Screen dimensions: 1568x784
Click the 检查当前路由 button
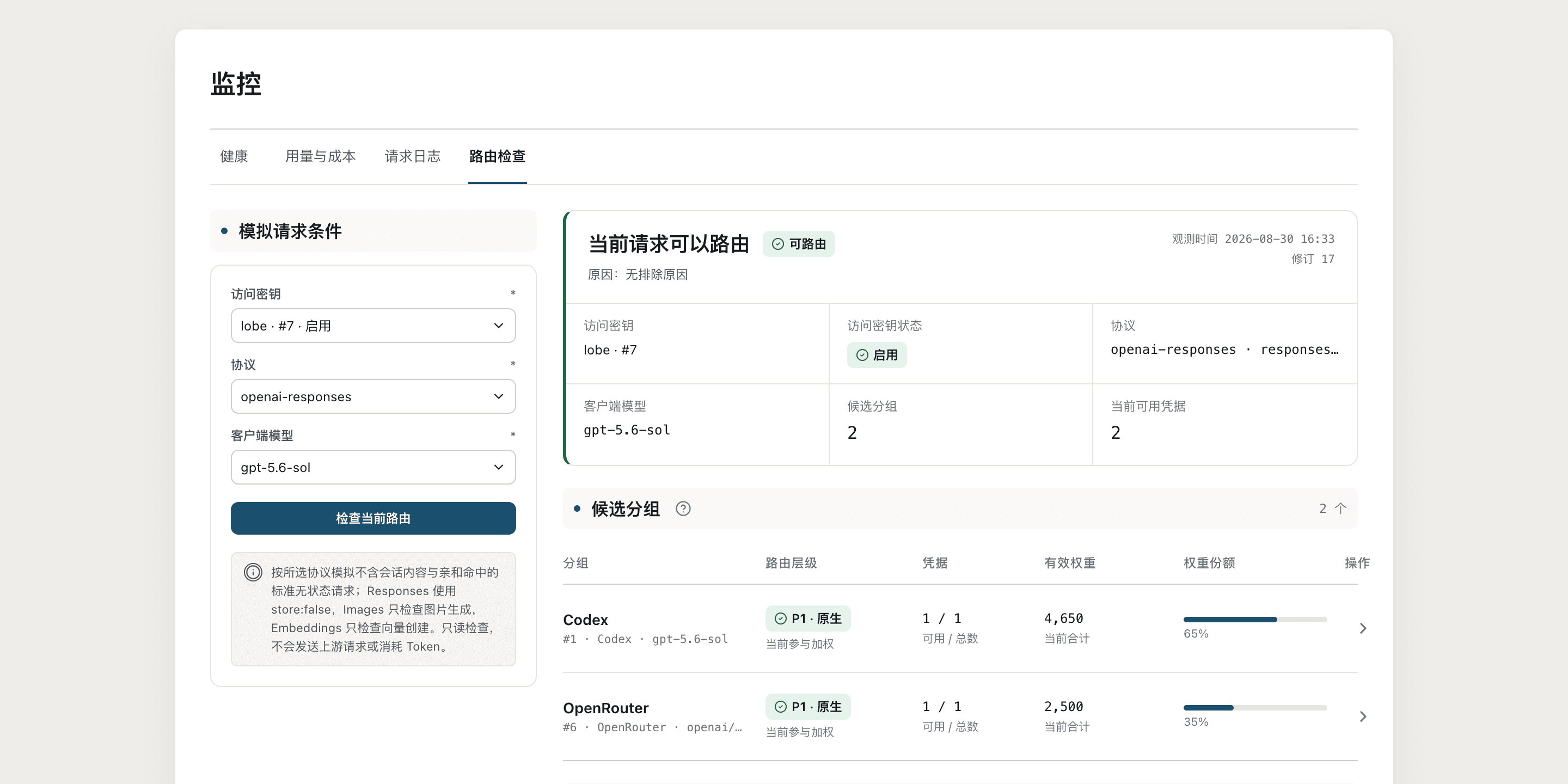click(x=373, y=518)
